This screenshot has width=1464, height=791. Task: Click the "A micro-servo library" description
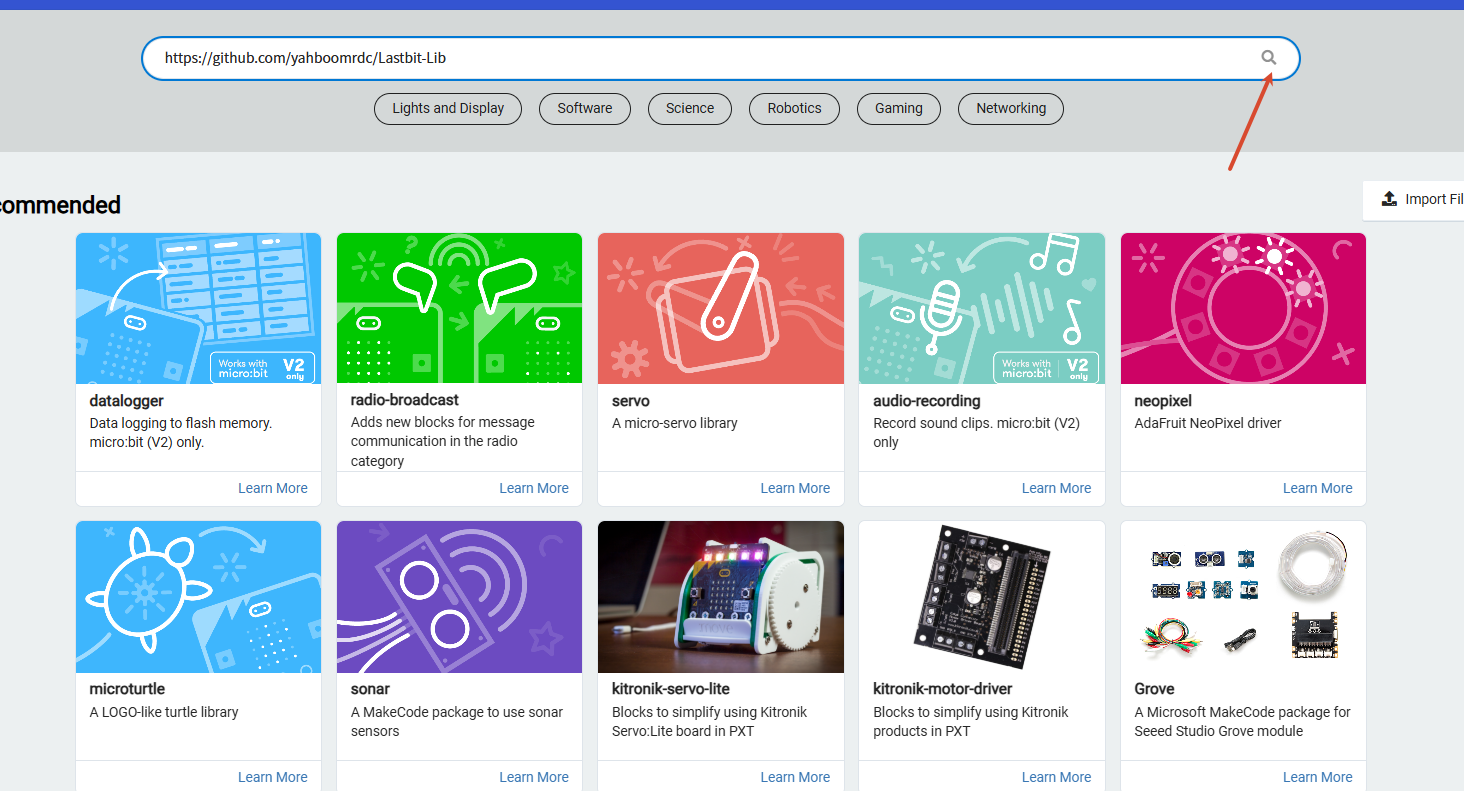point(675,423)
